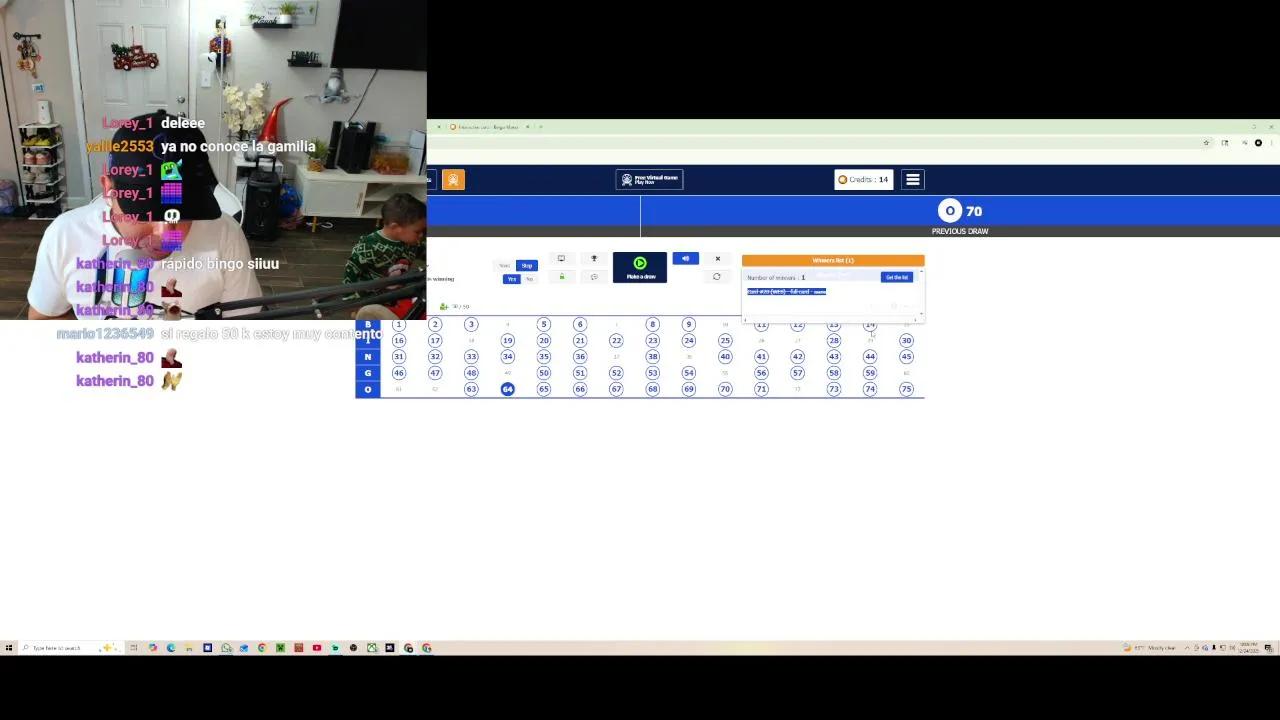
Task: Click bingo ball number 25
Action: pos(725,341)
